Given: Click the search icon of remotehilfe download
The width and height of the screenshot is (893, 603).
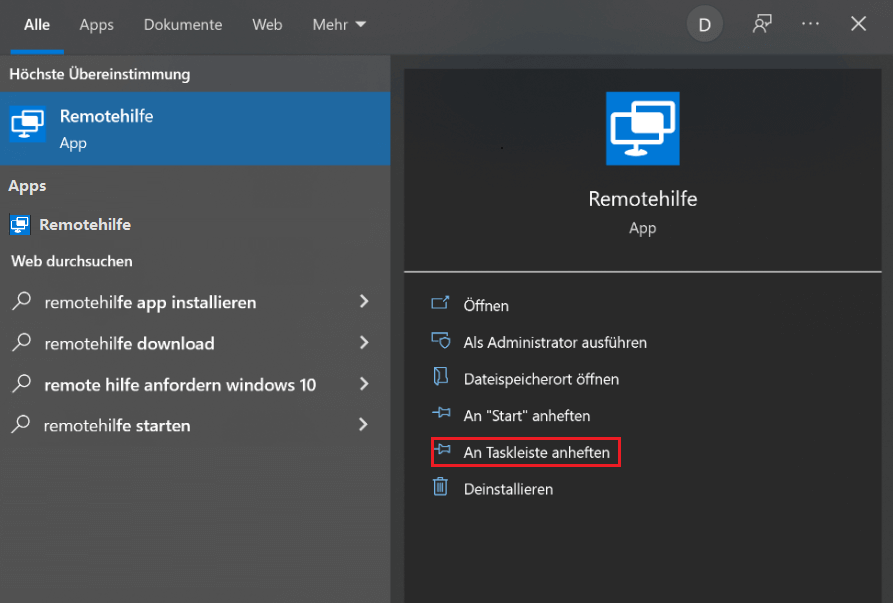Looking at the screenshot, I should pos(22,342).
